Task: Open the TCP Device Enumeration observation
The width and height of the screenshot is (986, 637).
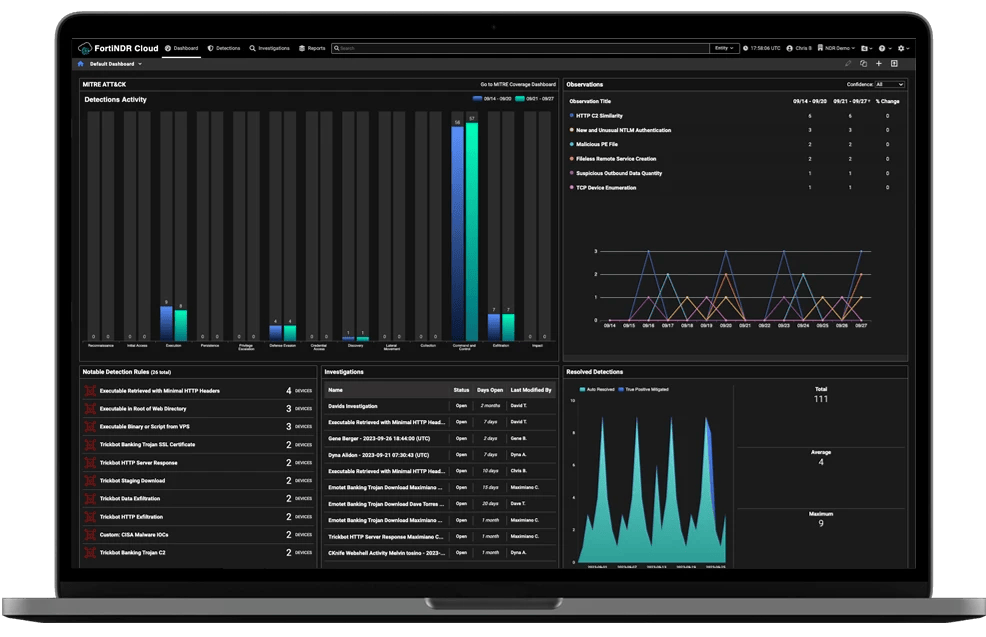Action: click(x=606, y=188)
